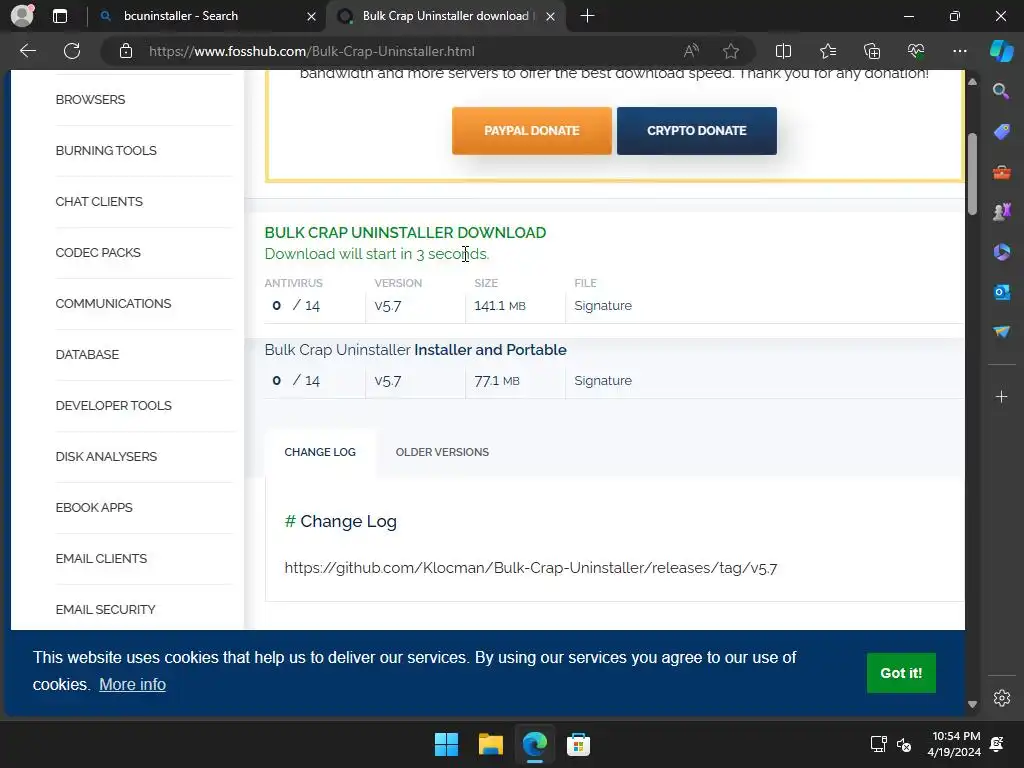
Task: Toggle split screen view icon
Action: pos(783,51)
